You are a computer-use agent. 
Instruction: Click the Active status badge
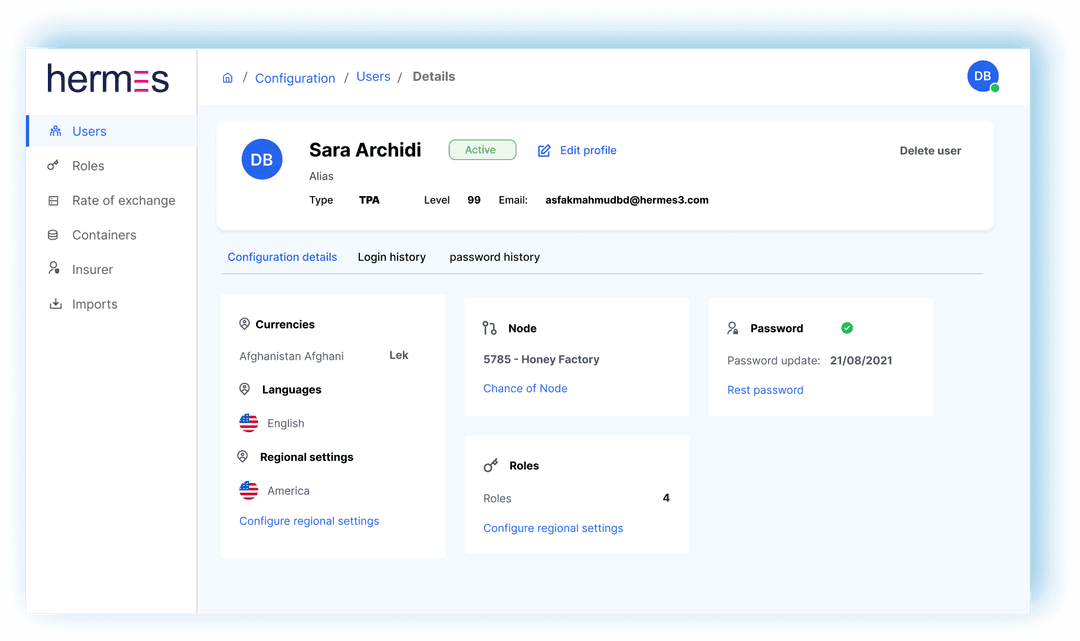pyautogui.click(x=482, y=150)
